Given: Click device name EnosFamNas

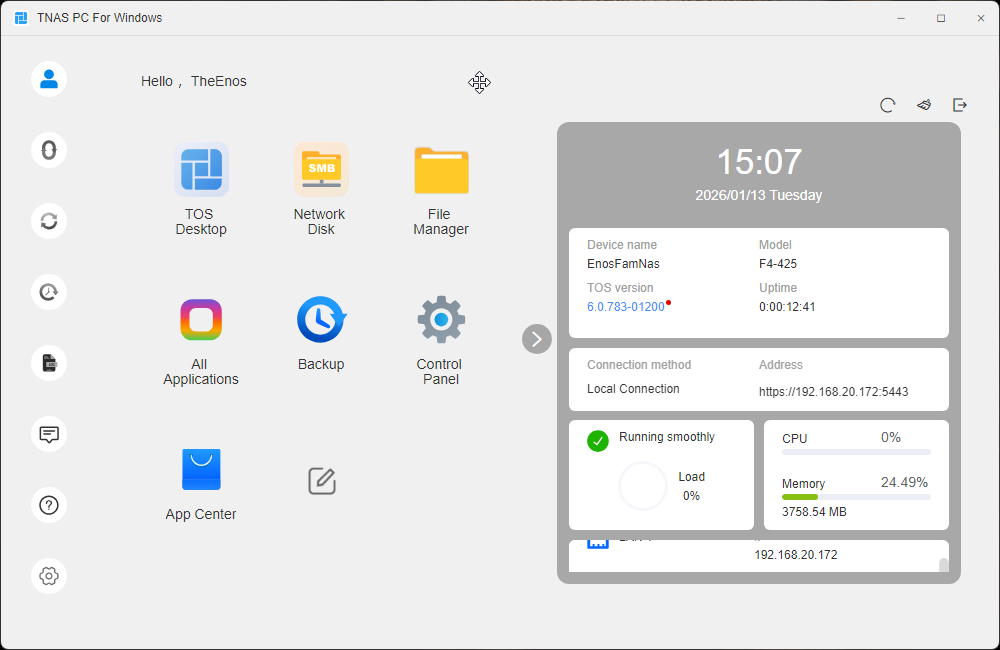Looking at the screenshot, I should tap(623, 263).
